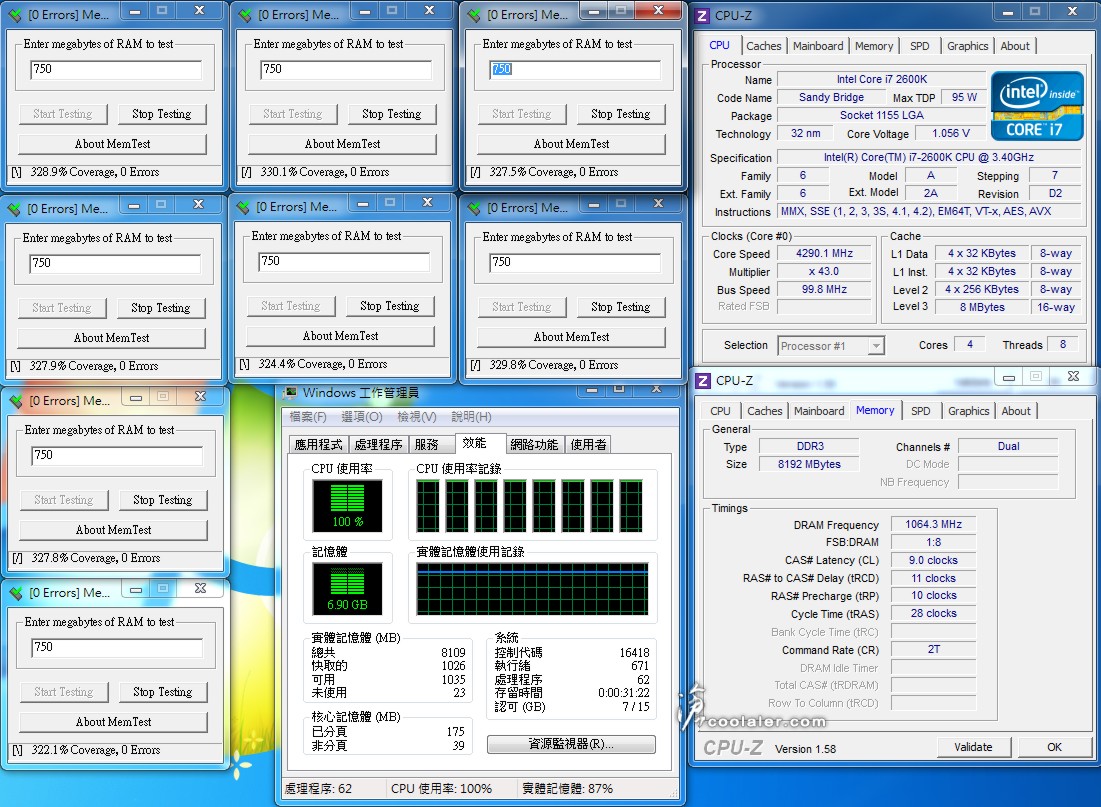
Task: Stop Testing in the 322.1% coverage MemTest window
Action: (163, 692)
